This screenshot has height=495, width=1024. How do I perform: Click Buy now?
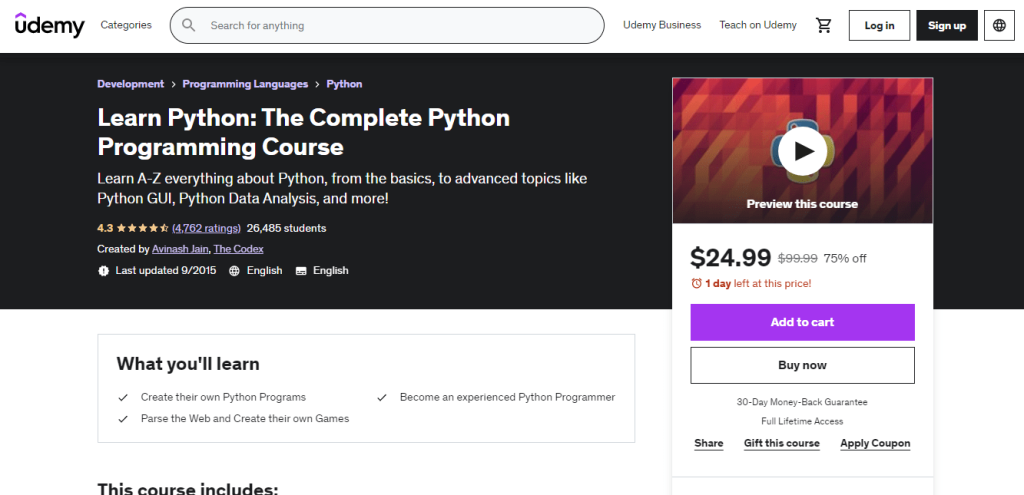click(802, 365)
